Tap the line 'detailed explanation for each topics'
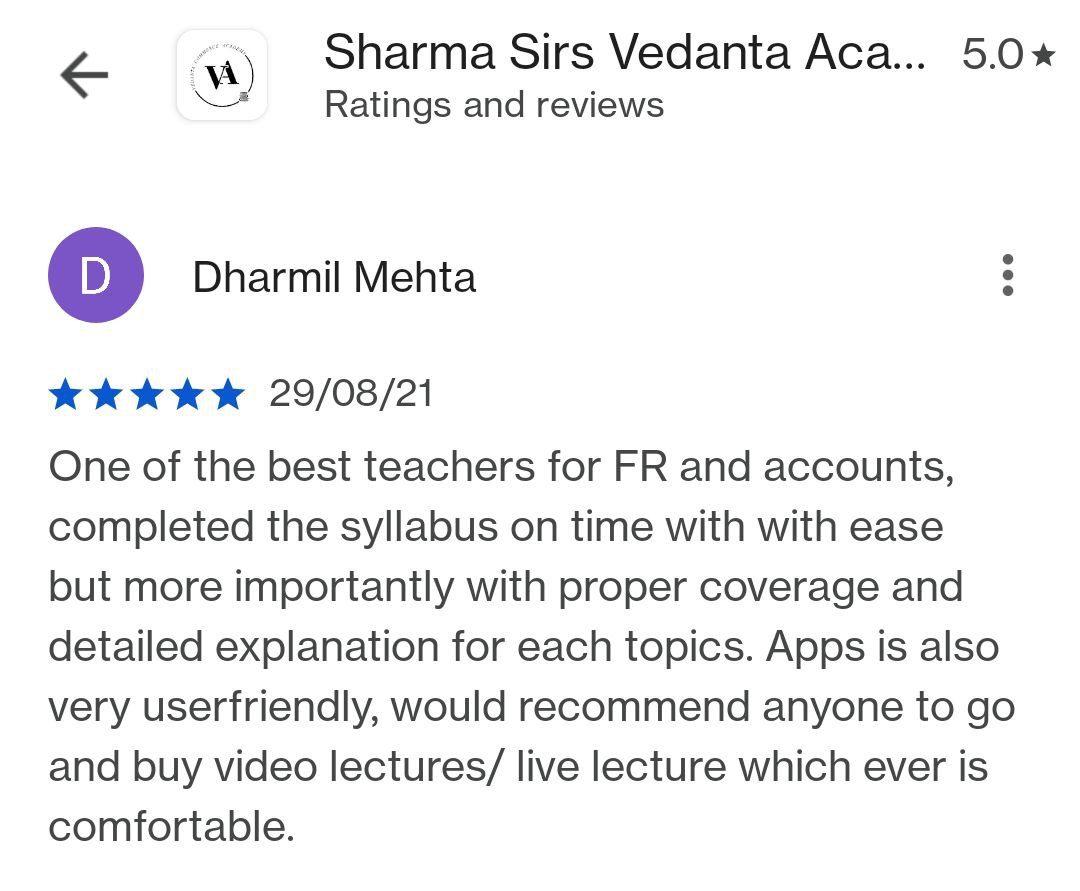The image size is (1080, 891). (x=523, y=648)
